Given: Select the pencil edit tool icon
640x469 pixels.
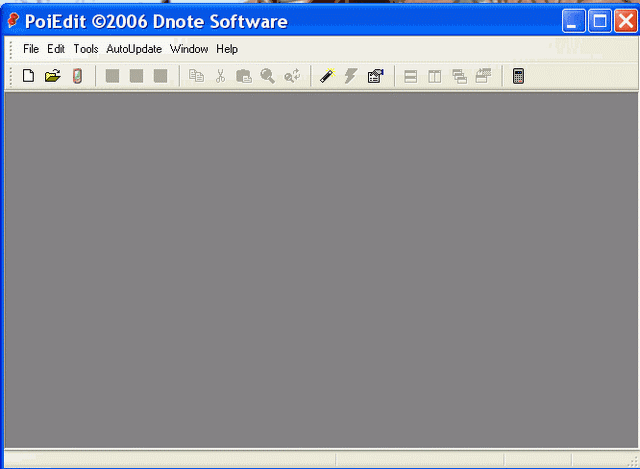Looking at the screenshot, I should tap(327, 76).
